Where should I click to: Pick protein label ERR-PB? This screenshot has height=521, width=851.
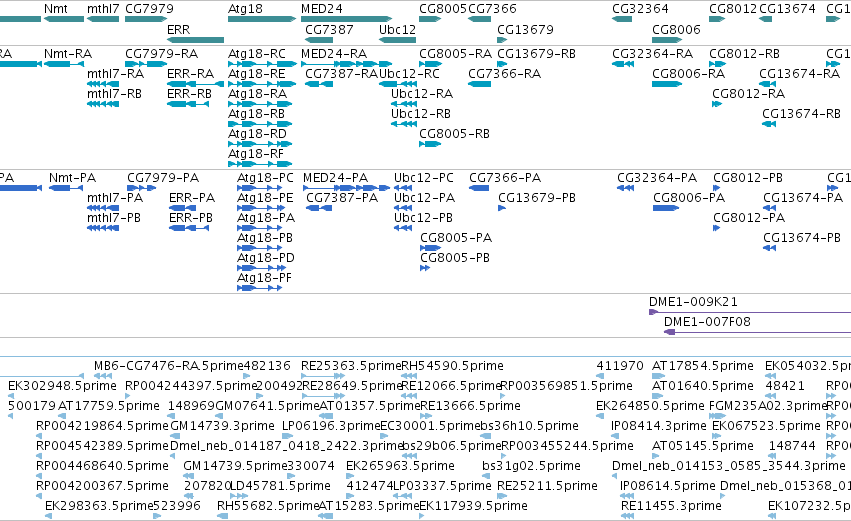pyautogui.click(x=191, y=218)
